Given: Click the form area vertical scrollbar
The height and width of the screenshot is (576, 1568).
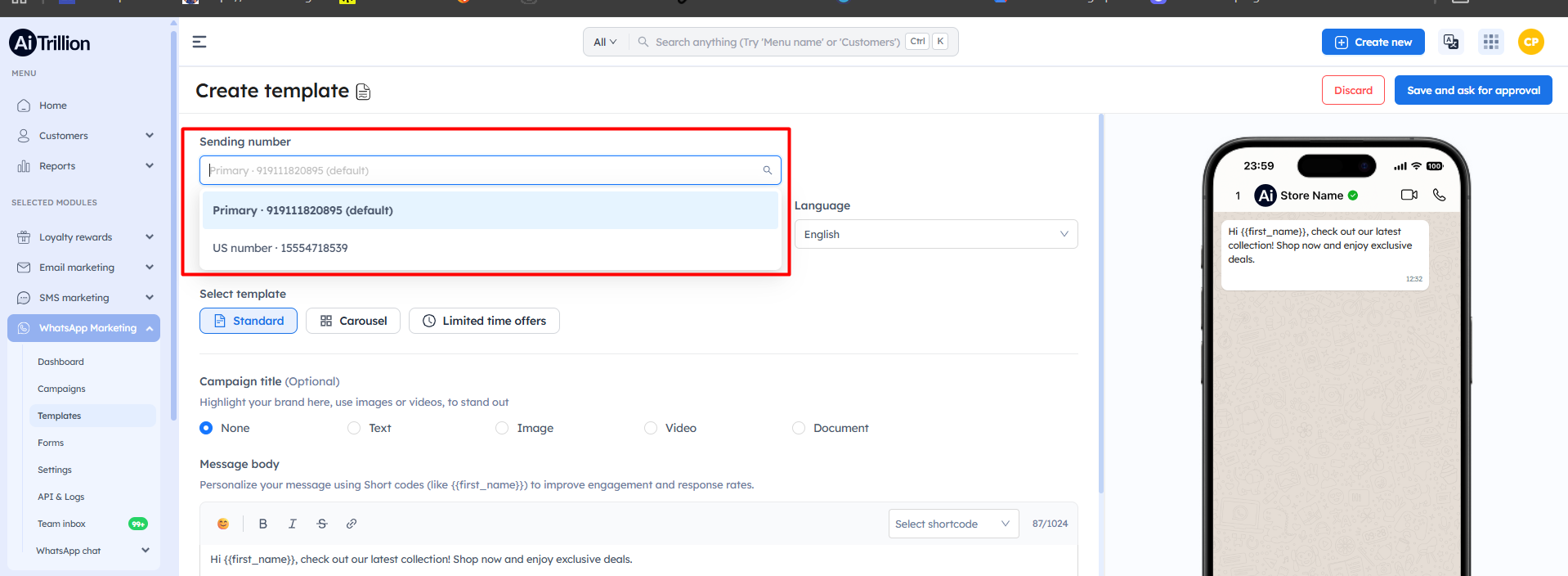Looking at the screenshot, I should (1101, 303).
